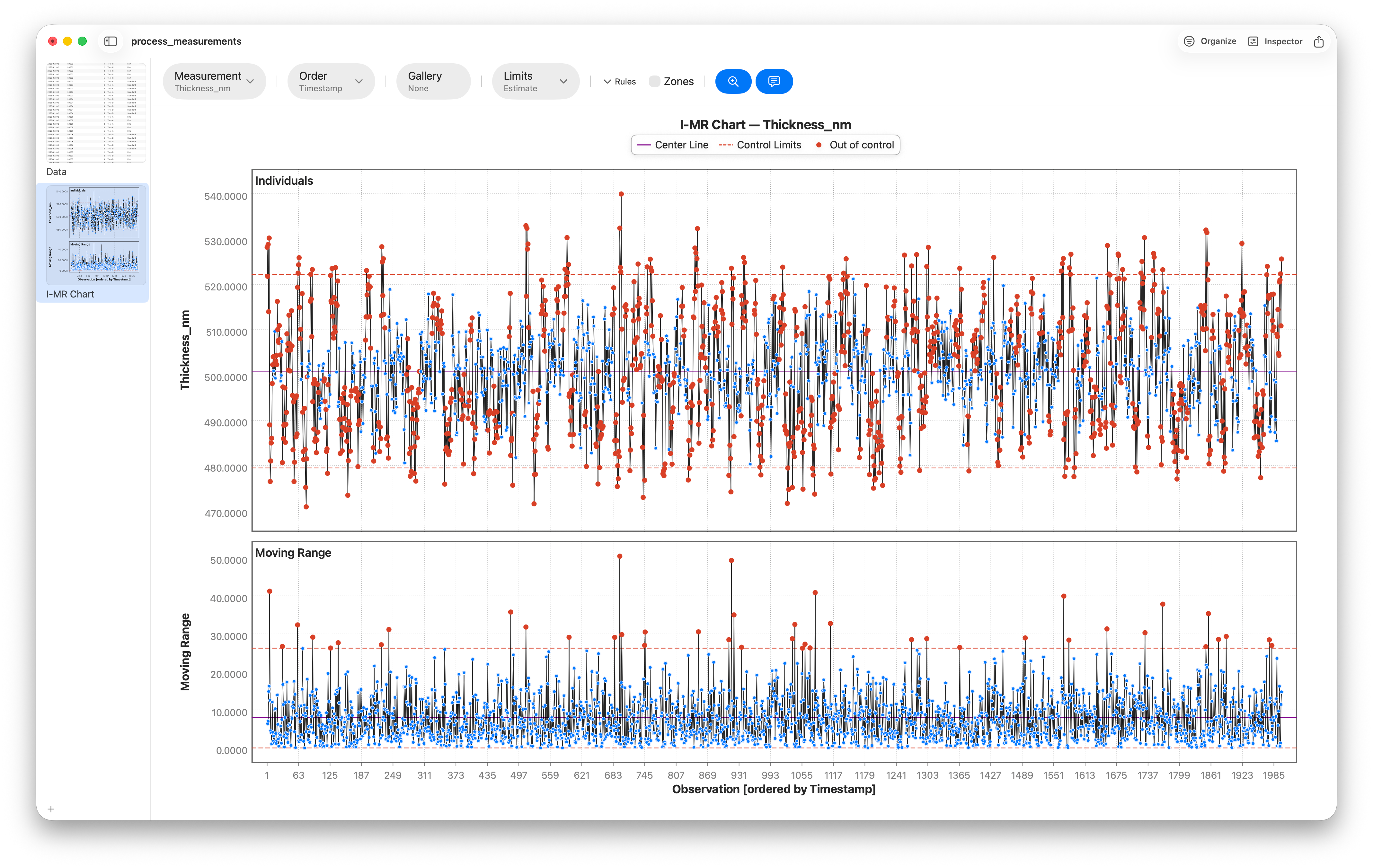1373x868 pixels.
Task: Click the Center Line legend swatch
Action: (x=644, y=145)
